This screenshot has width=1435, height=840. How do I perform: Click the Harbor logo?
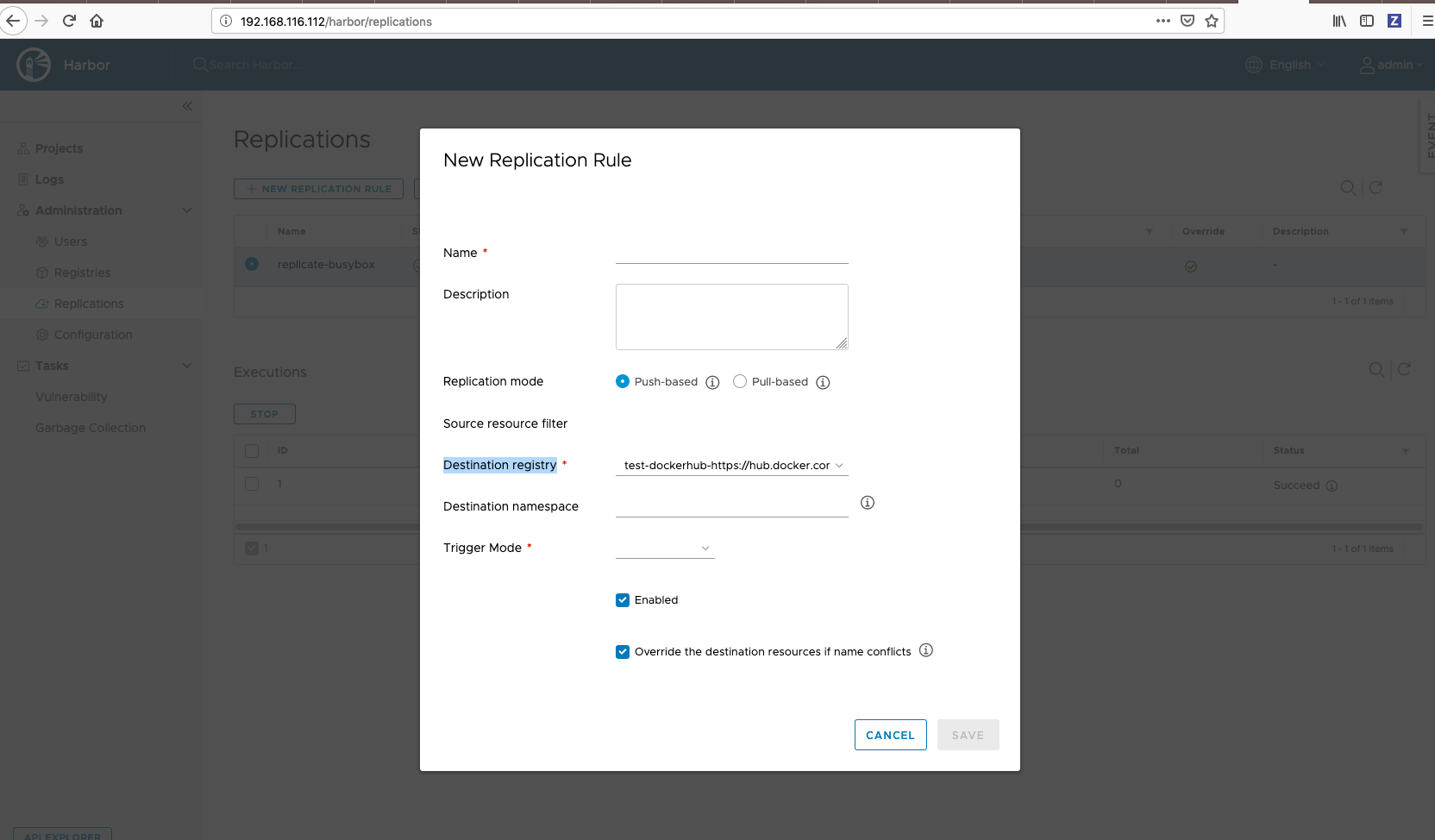[x=33, y=64]
